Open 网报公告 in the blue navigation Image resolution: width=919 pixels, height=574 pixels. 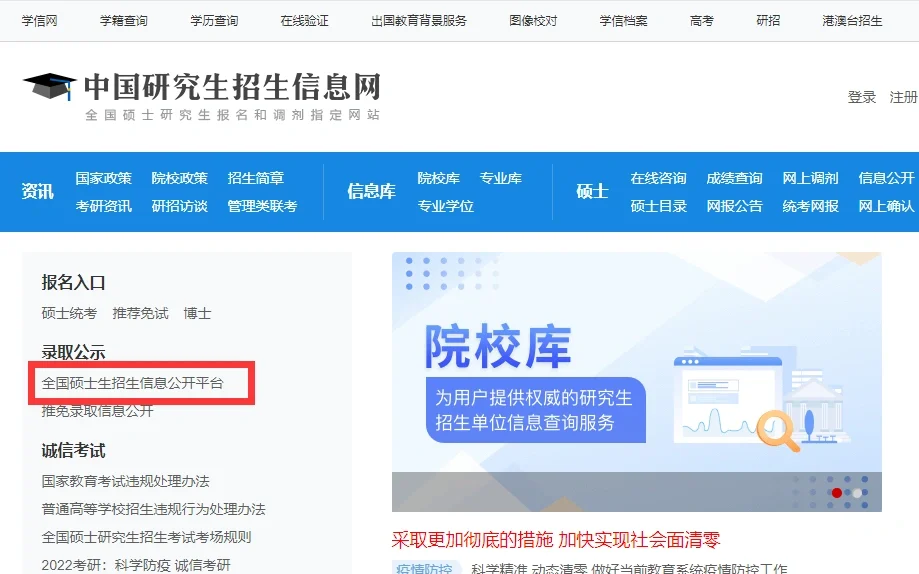coord(734,206)
